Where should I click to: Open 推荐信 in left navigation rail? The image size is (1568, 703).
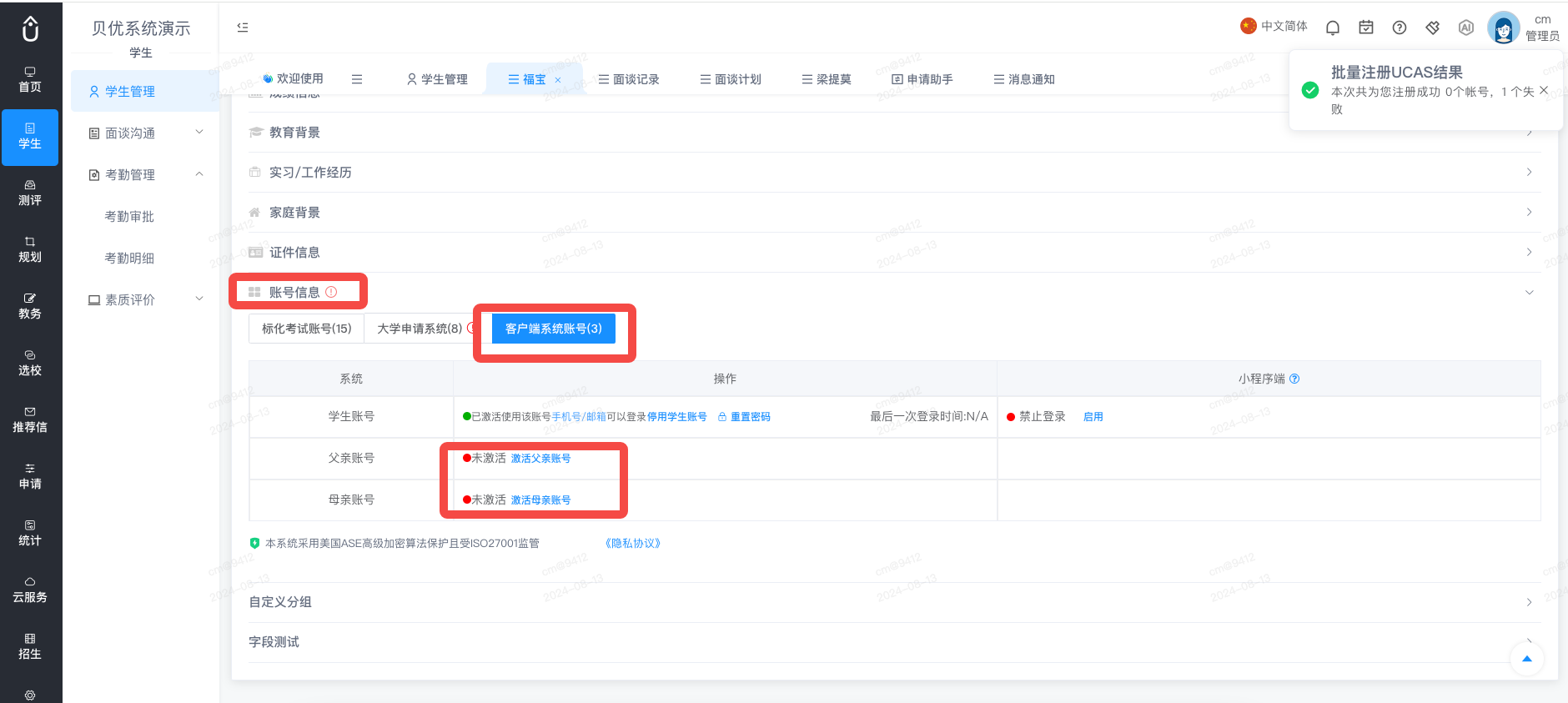click(30, 420)
